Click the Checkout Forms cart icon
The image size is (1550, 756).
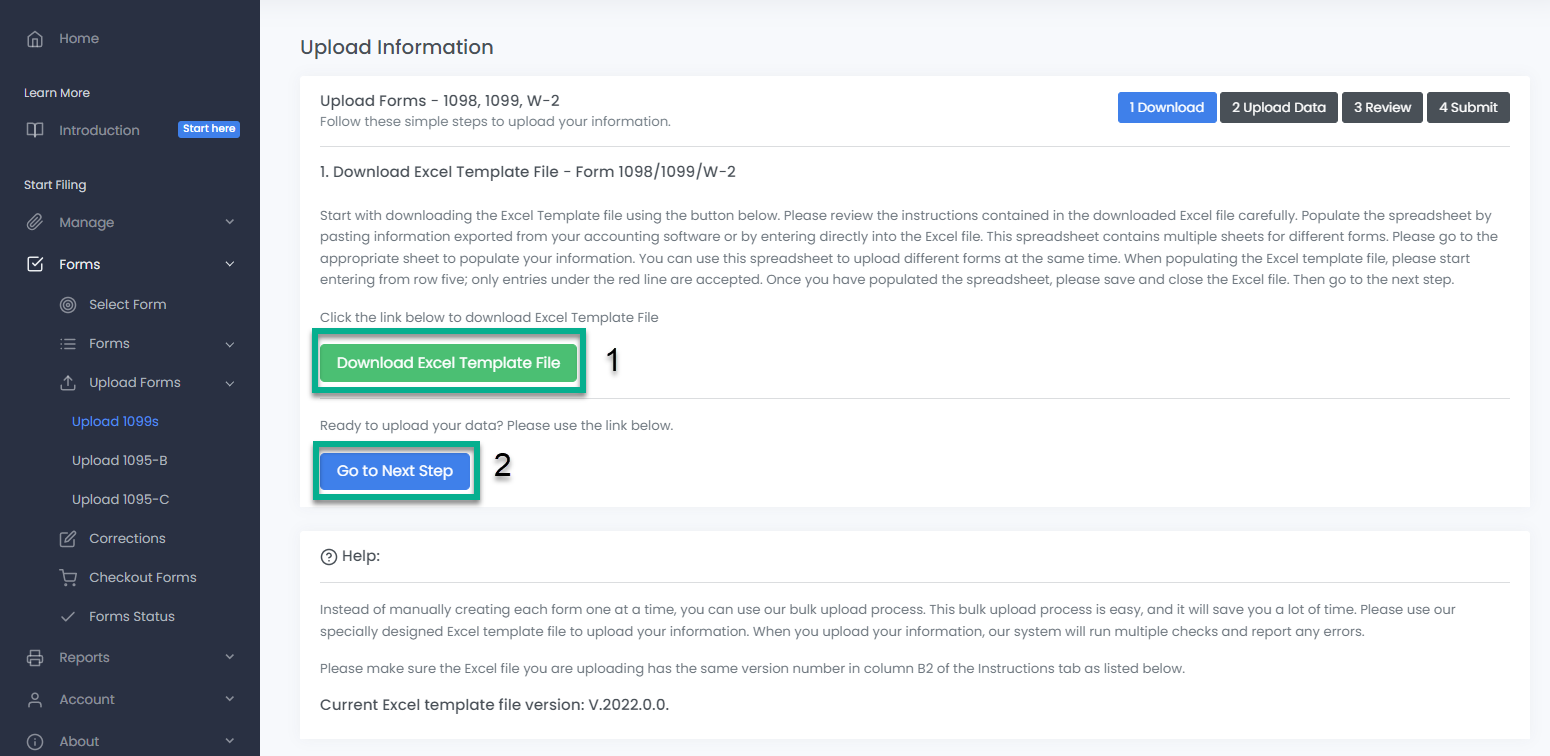click(x=68, y=578)
